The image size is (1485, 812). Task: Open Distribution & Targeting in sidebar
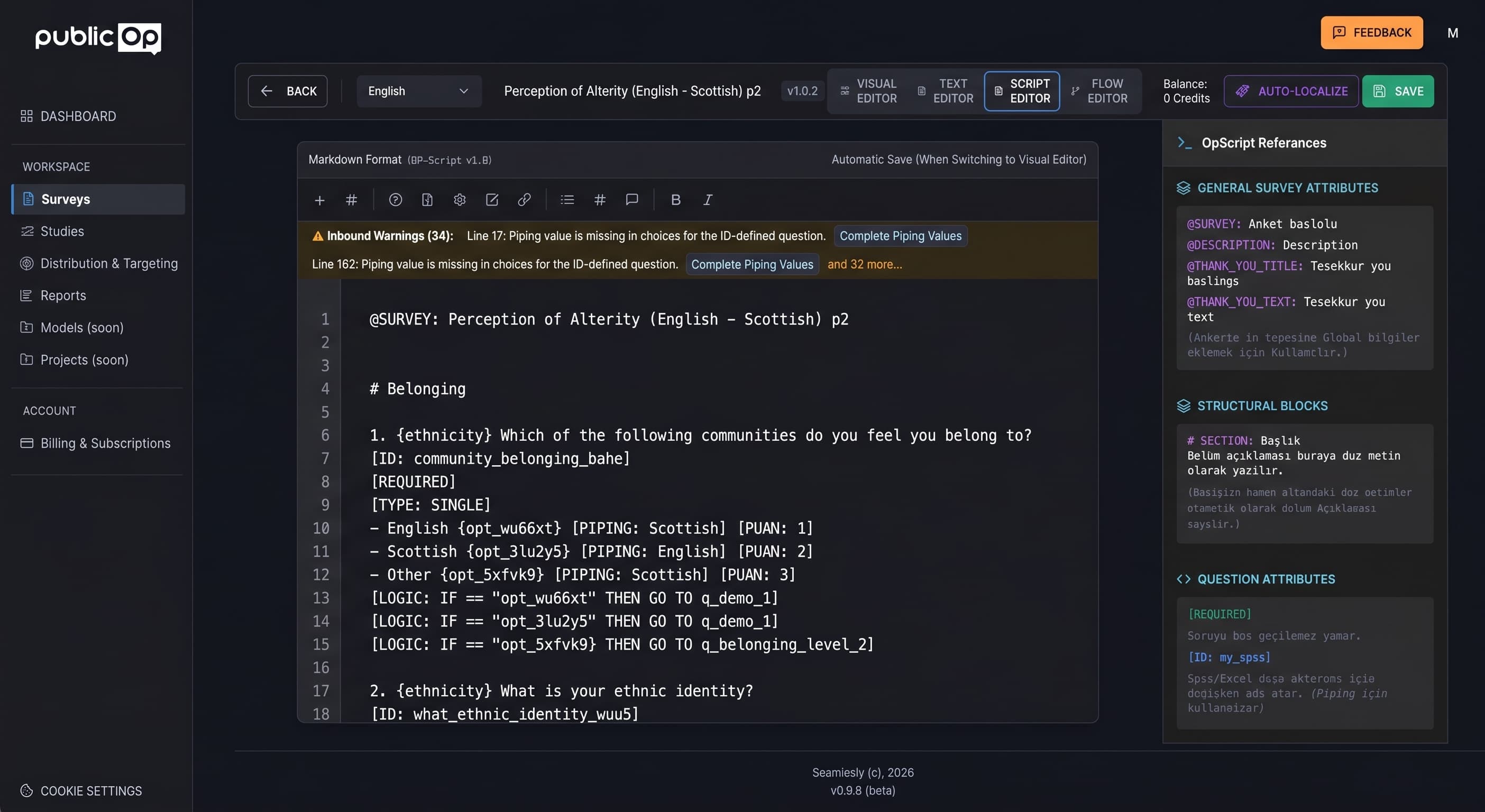(109, 263)
